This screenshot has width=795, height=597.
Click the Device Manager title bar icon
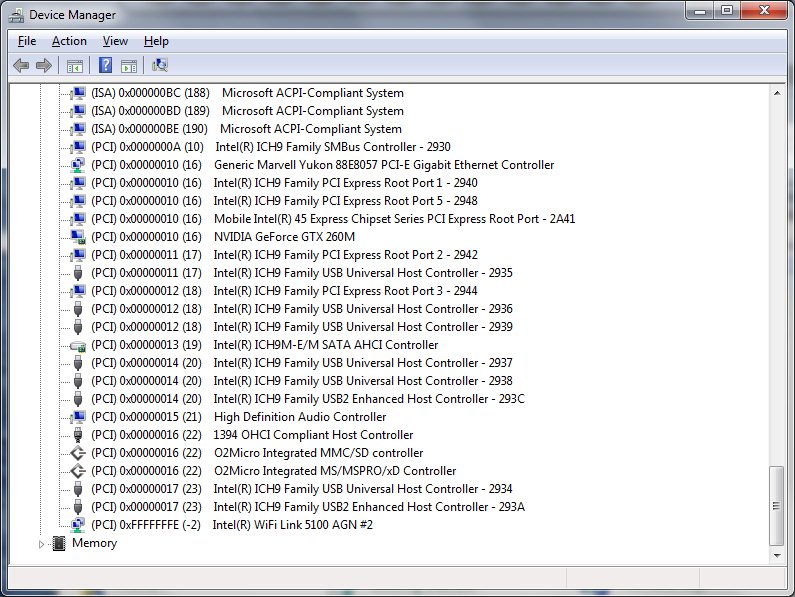click(x=16, y=15)
